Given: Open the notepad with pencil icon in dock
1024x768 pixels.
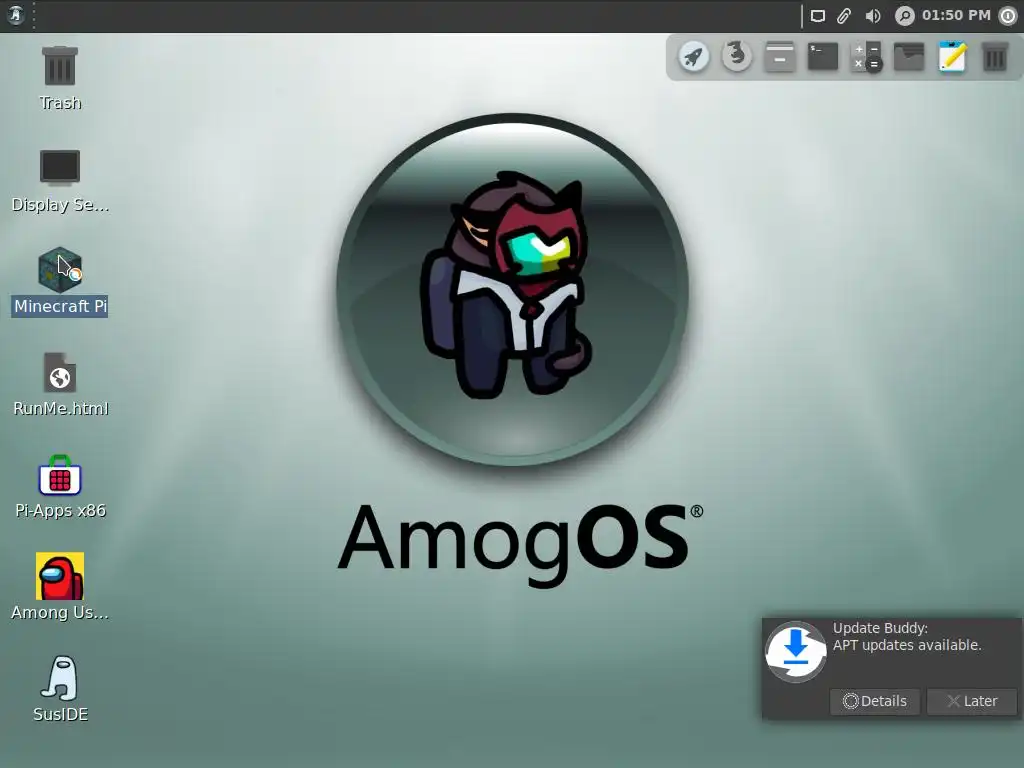Looking at the screenshot, I should click(x=952, y=57).
